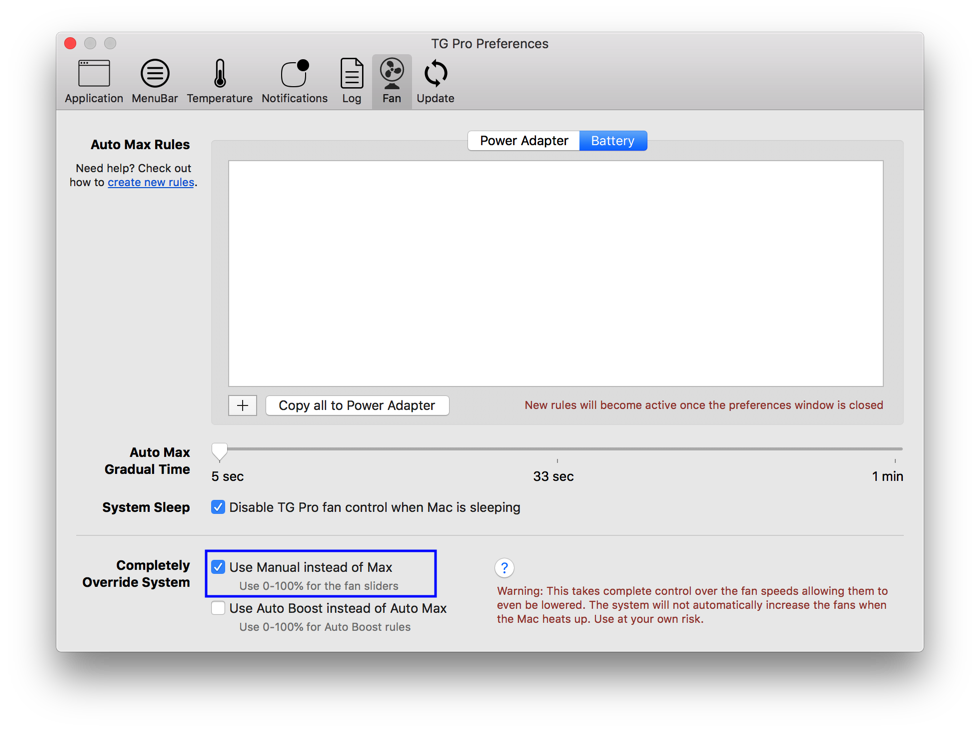Set slider to the 33 sec mark
Screen dimensions: 980x732
click(x=557, y=449)
